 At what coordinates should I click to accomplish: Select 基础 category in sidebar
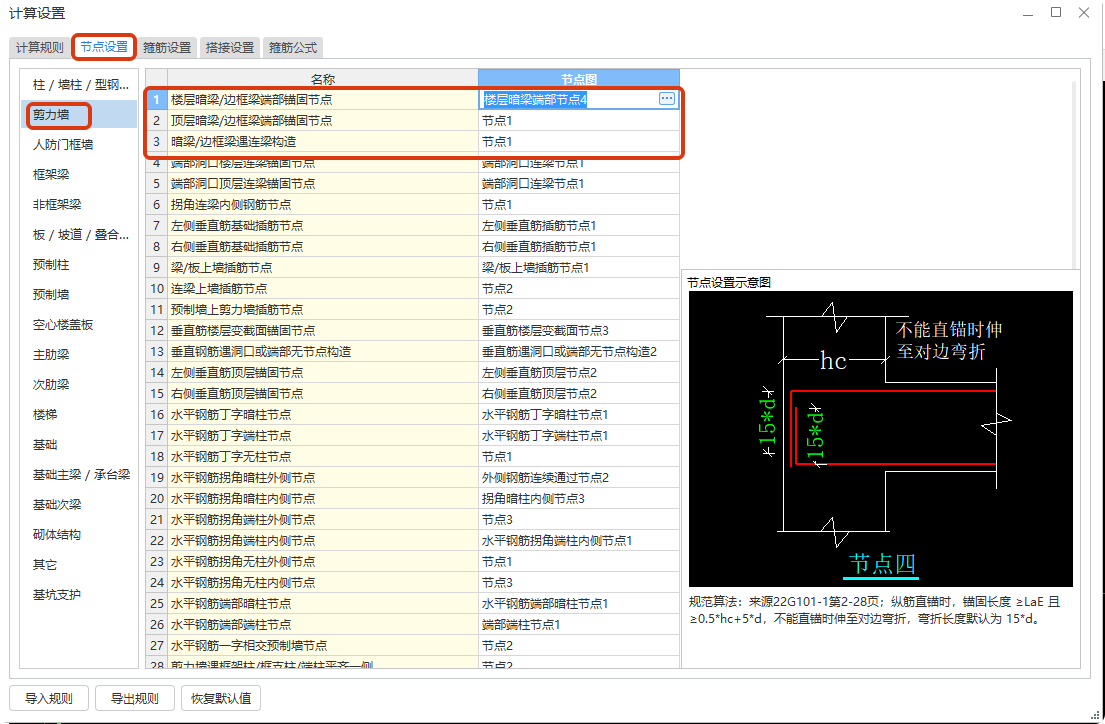click(80, 445)
